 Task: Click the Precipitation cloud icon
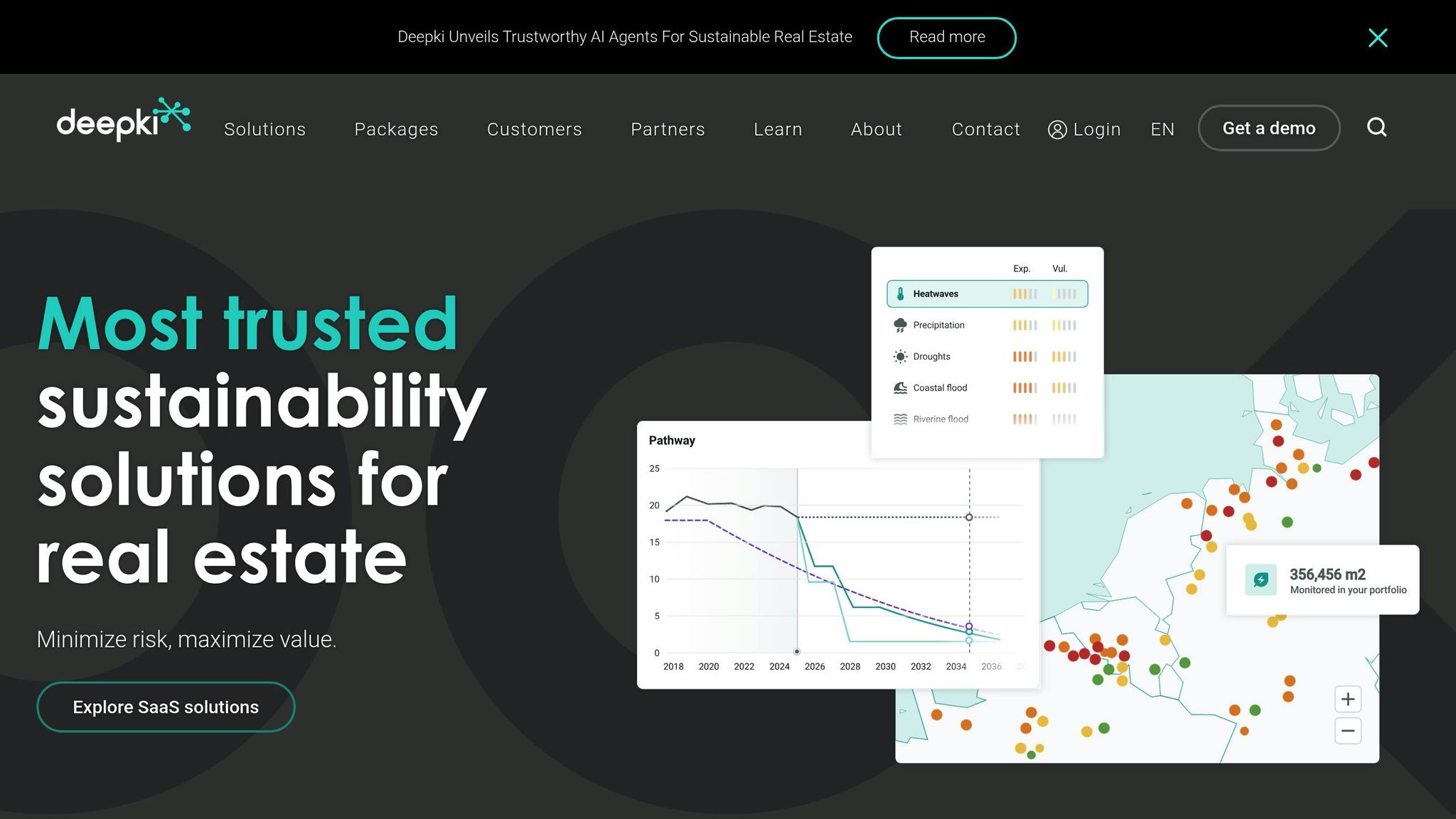pyautogui.click(x=900, y=325)
